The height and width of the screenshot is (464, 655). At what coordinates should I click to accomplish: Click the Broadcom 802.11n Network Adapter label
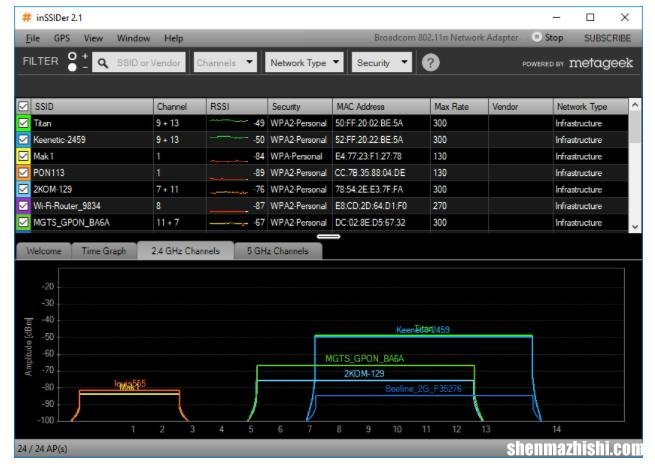pos(446,38)
